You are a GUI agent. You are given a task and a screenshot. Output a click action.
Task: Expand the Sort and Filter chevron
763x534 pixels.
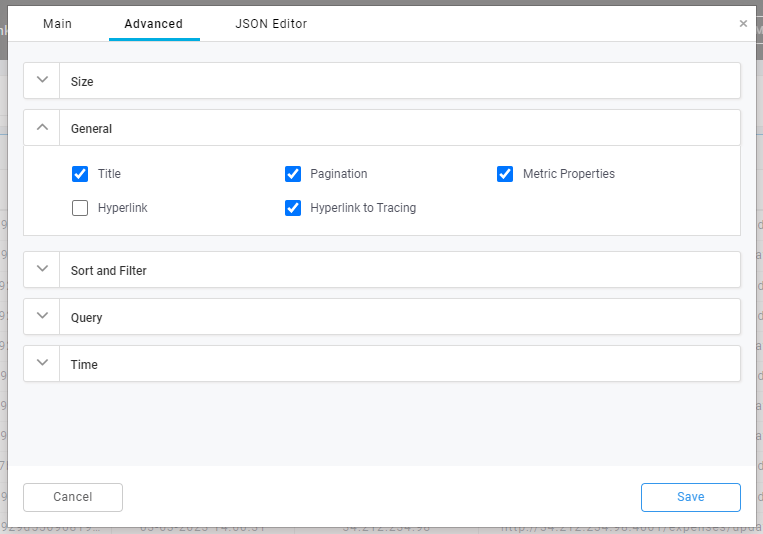(42, 269)
